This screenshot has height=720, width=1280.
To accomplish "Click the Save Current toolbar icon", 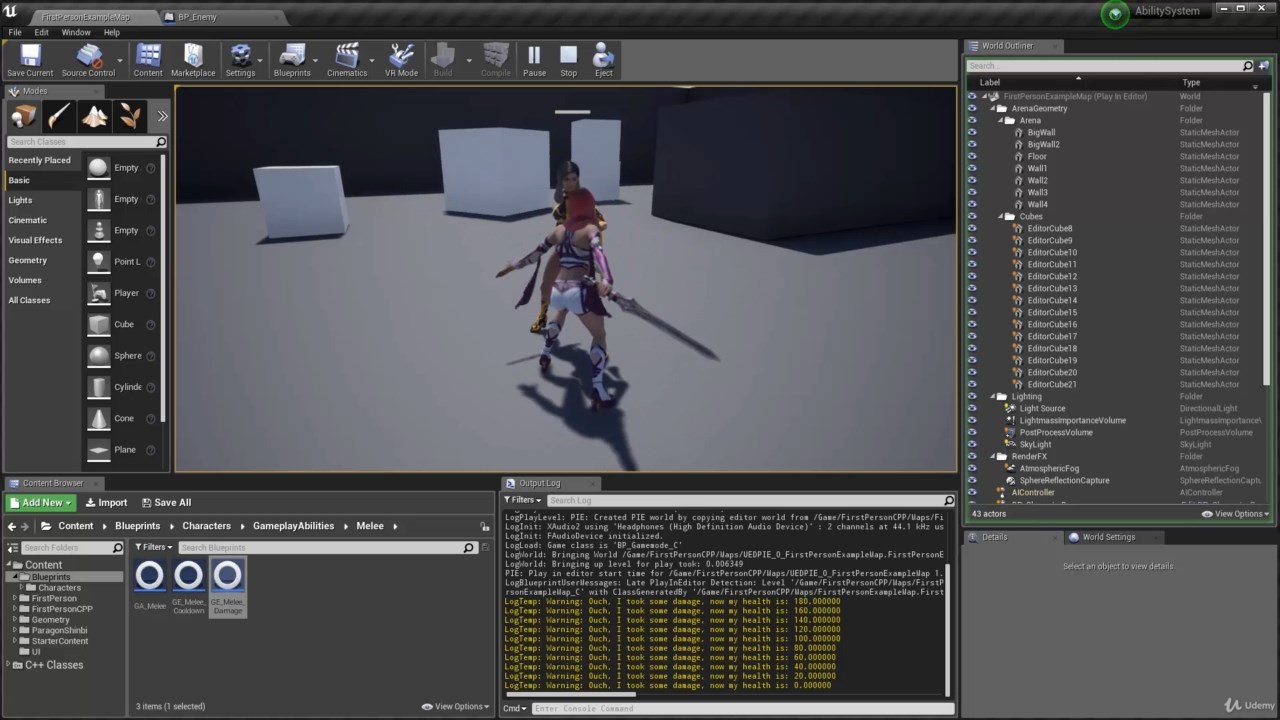I will coord(30,60).
